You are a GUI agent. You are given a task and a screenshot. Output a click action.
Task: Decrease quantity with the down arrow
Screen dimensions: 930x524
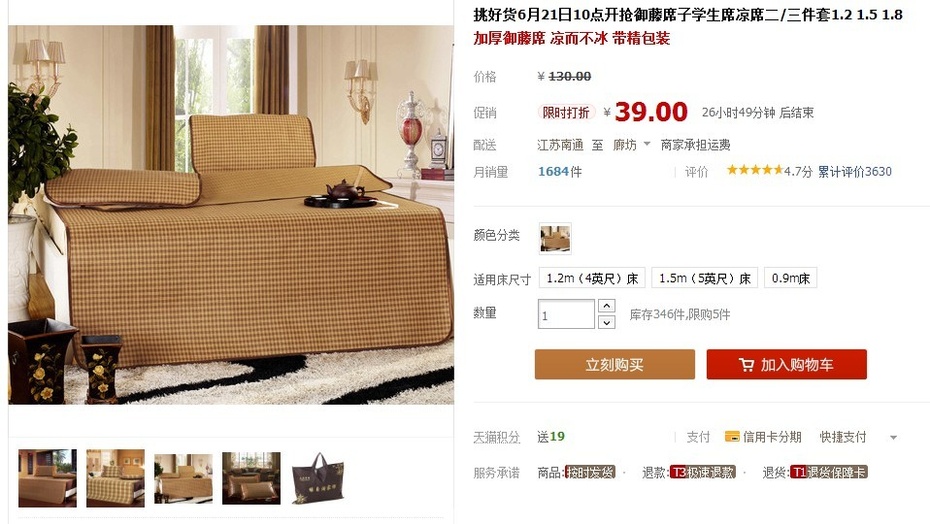coord(606,322)
